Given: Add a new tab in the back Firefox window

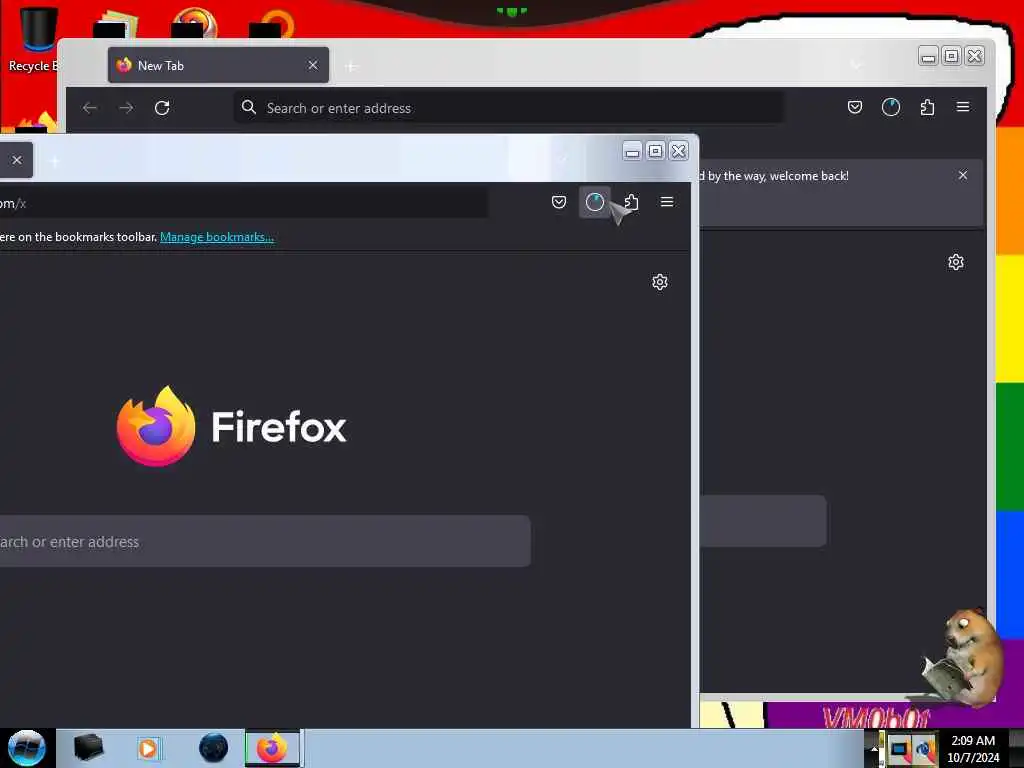Looking at the screenshot, I should (x=351, y=66).
